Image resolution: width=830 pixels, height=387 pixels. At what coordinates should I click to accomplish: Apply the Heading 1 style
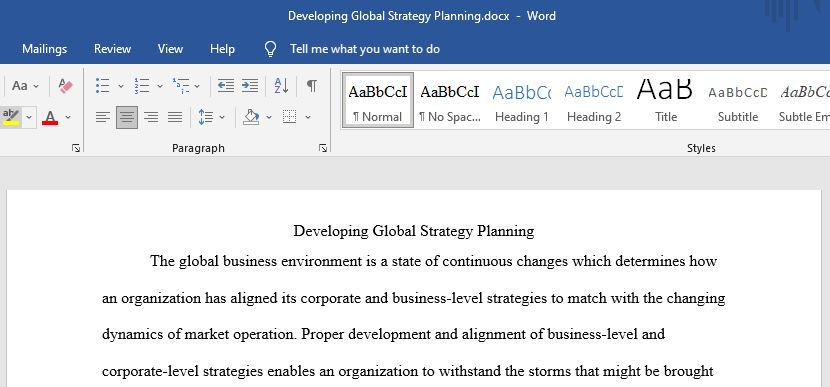tap(522, 101)
